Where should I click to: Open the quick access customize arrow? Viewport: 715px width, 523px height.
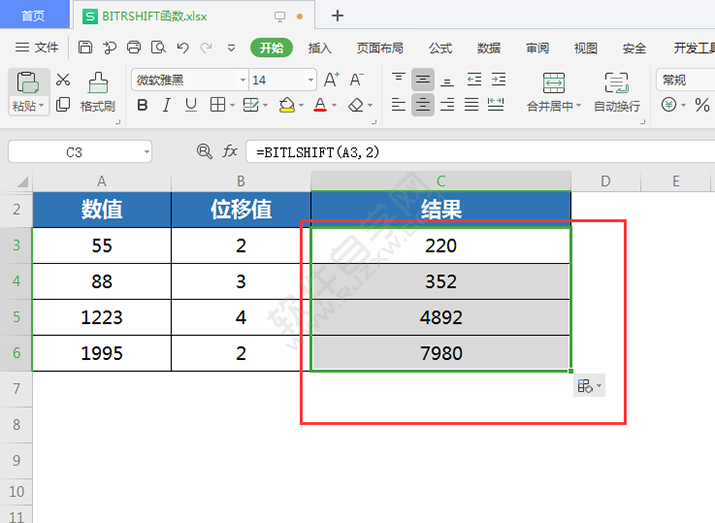point(231,47)
